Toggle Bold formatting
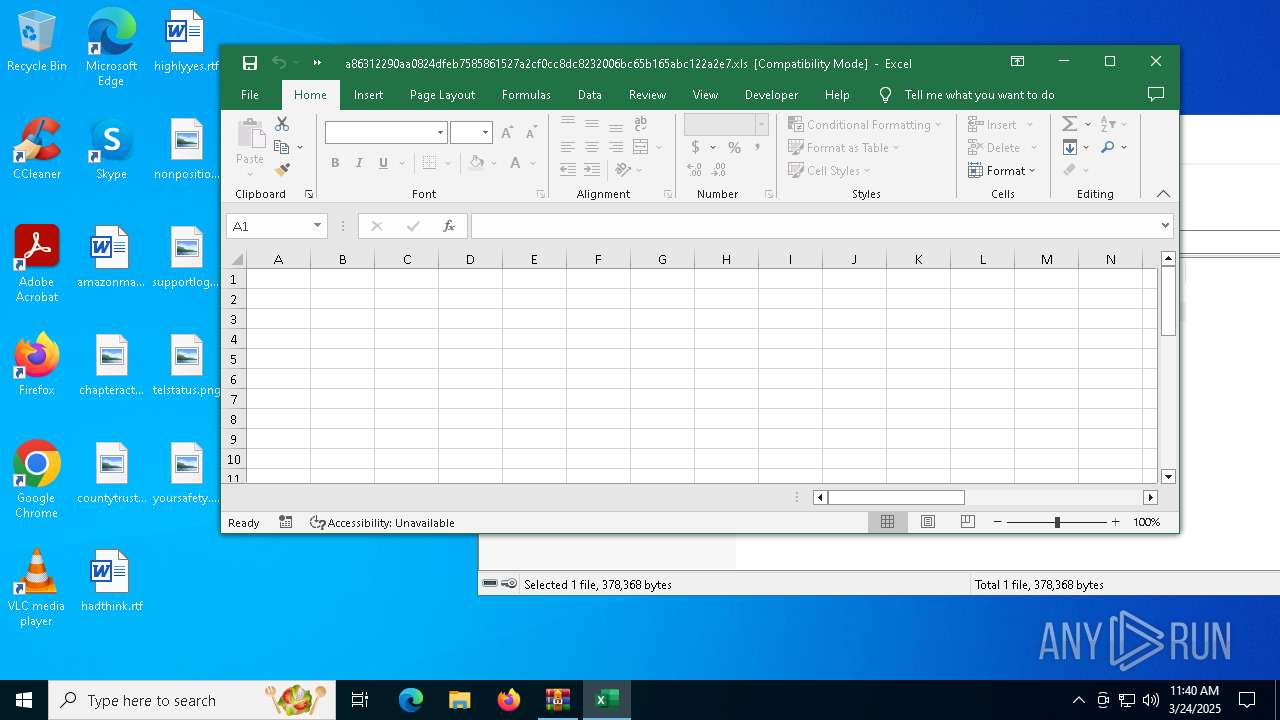 335,163
